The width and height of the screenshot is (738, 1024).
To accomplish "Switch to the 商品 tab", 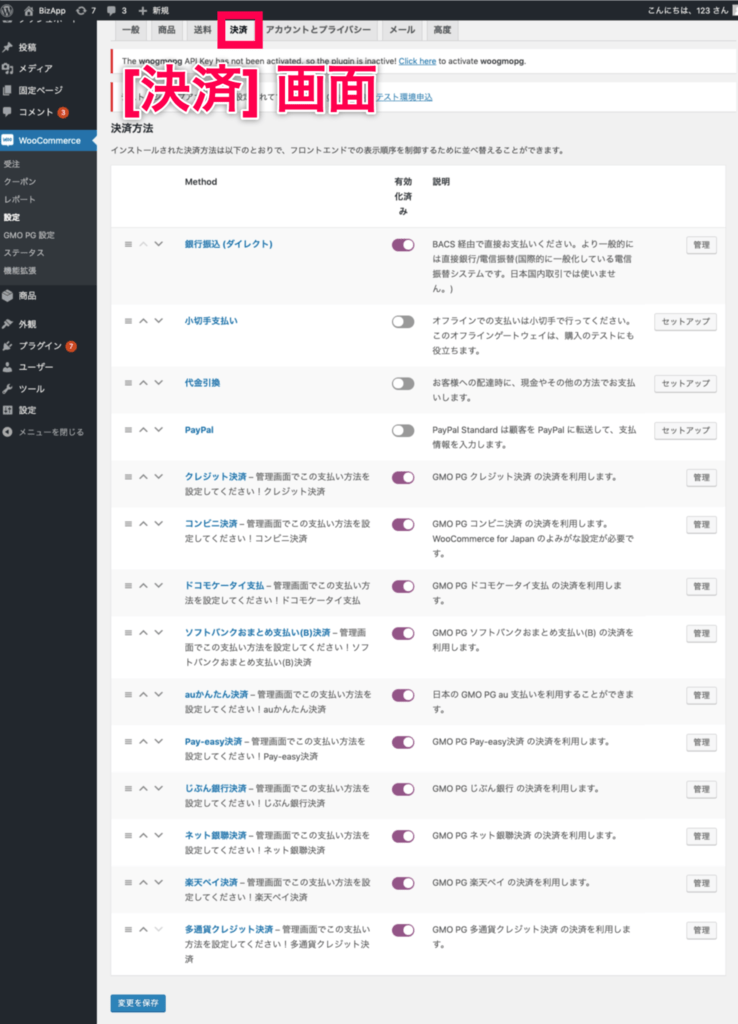I will pyautogui.click(x=167, y=30).
